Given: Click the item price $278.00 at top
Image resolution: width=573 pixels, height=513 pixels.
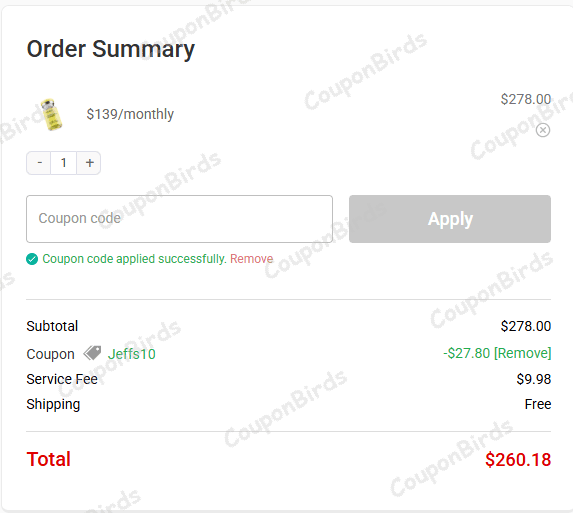Looking at the screenshot, I should 525,99.
